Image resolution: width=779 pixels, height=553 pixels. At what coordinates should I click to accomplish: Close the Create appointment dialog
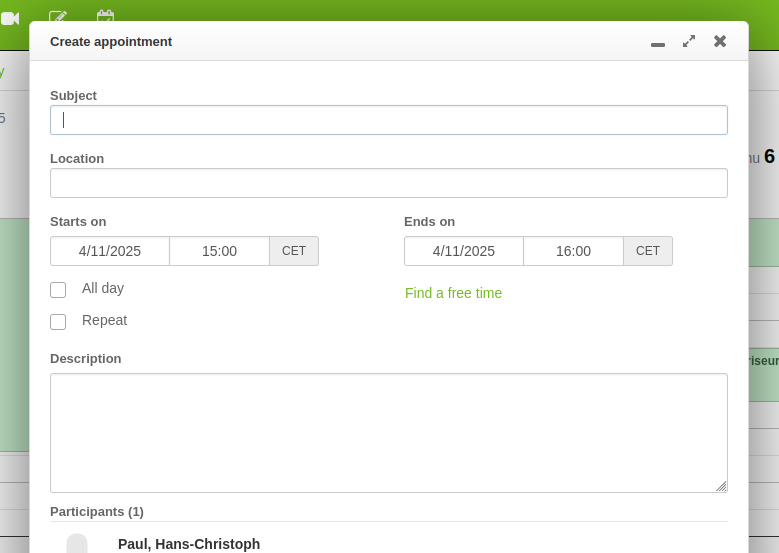coord(720,41)
